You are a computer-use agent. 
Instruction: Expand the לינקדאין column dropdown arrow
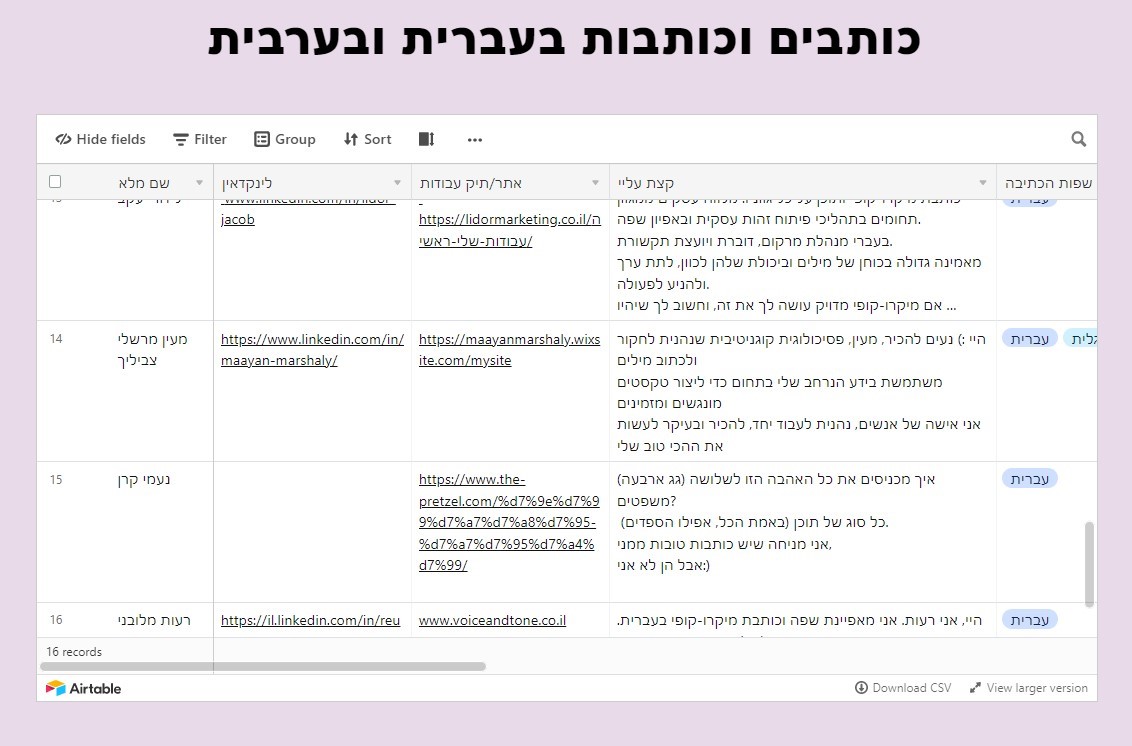click(x=397, y=183)
